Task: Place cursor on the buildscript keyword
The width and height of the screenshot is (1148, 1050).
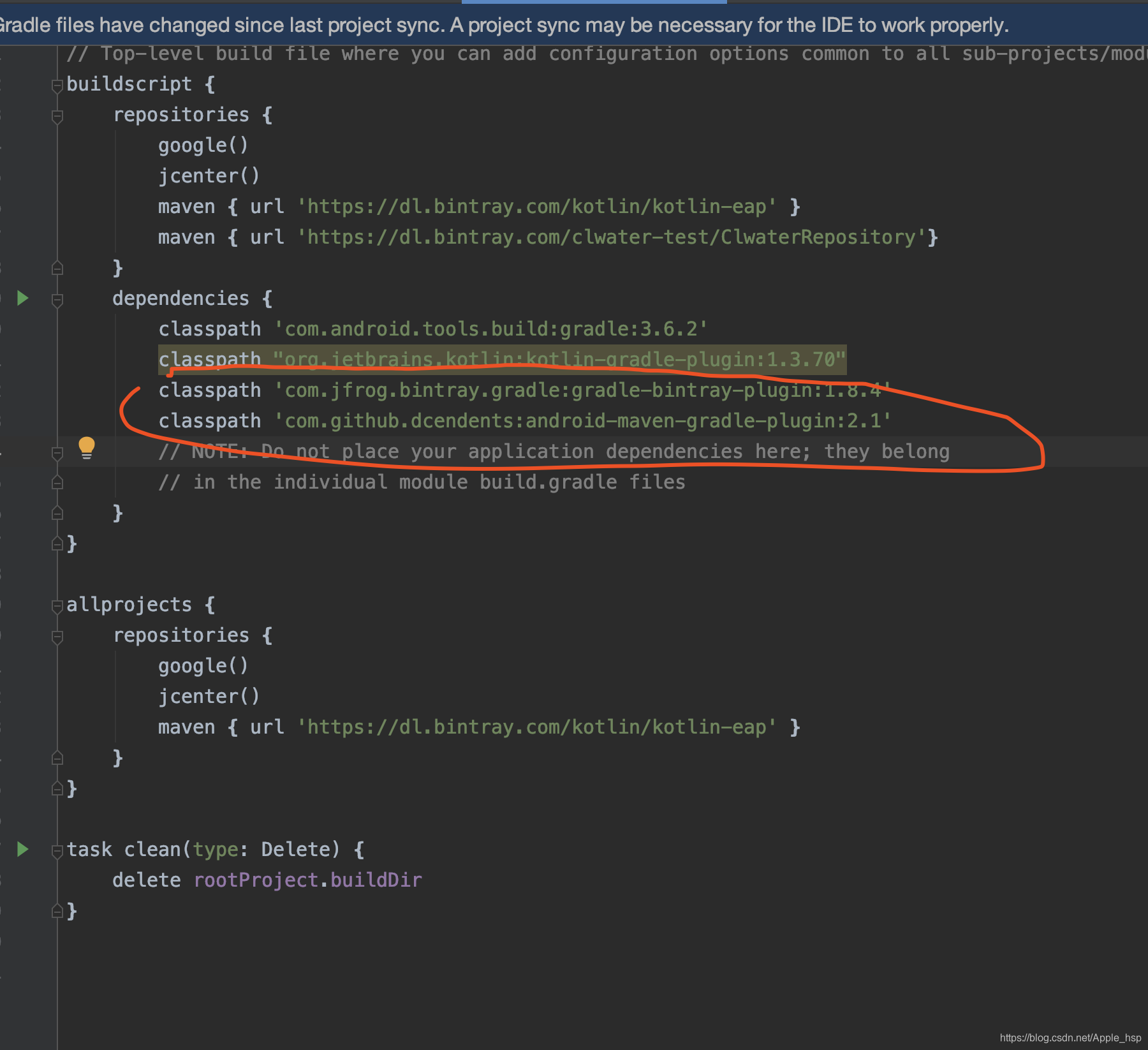Action: [x=129, y=84]
